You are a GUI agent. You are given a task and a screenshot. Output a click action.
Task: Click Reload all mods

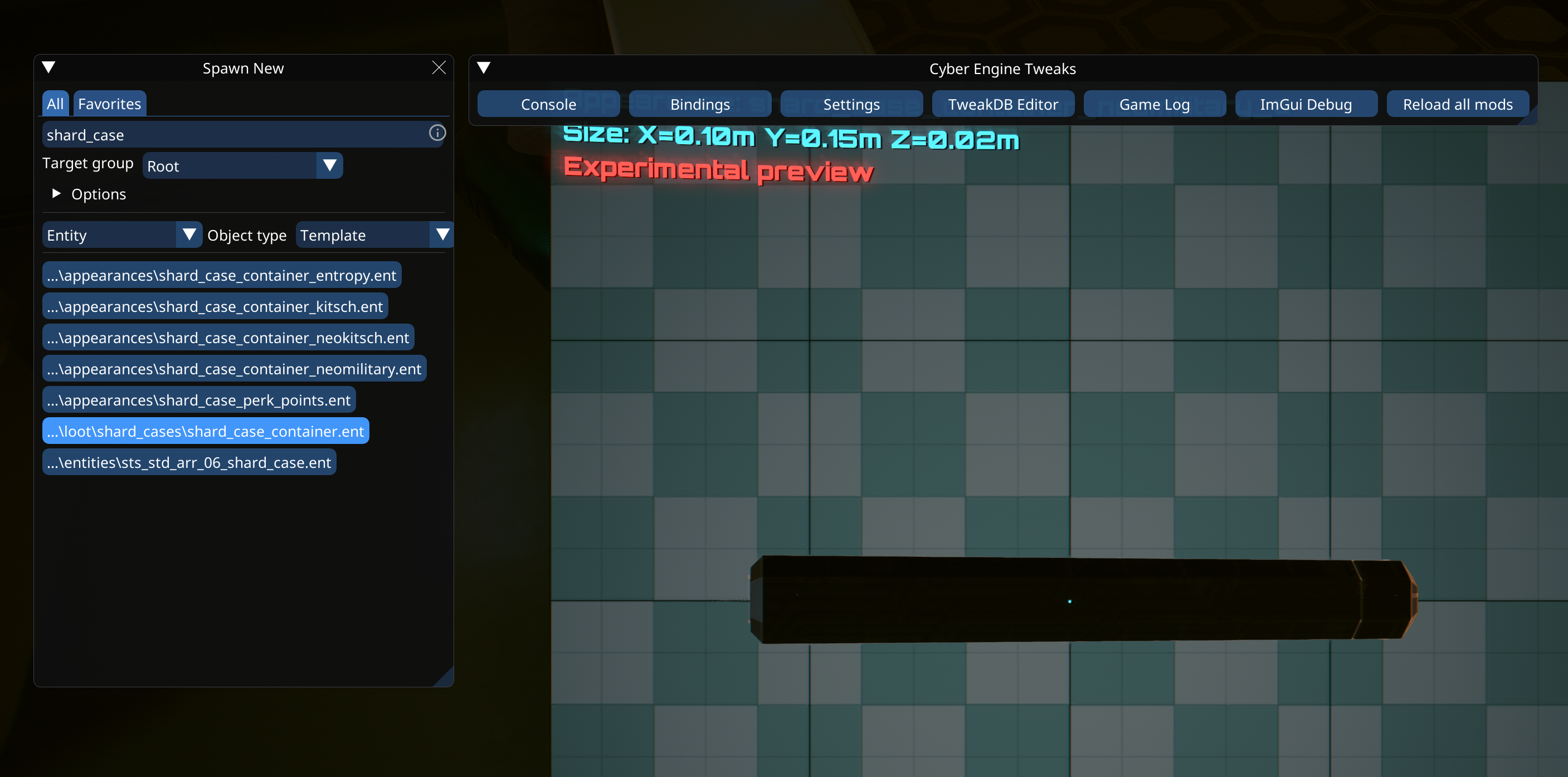click(x=1457, y=105)
